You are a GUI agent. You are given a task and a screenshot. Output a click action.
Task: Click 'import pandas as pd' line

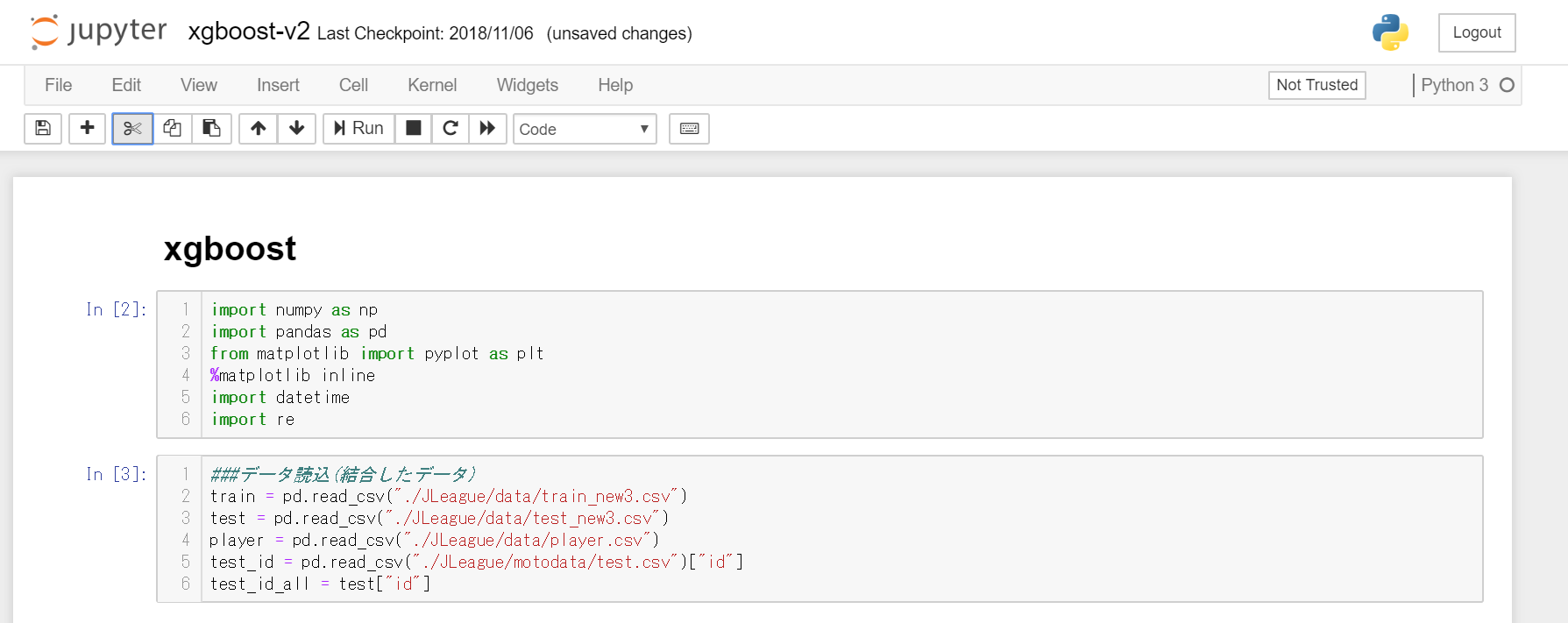coord(298,332)
